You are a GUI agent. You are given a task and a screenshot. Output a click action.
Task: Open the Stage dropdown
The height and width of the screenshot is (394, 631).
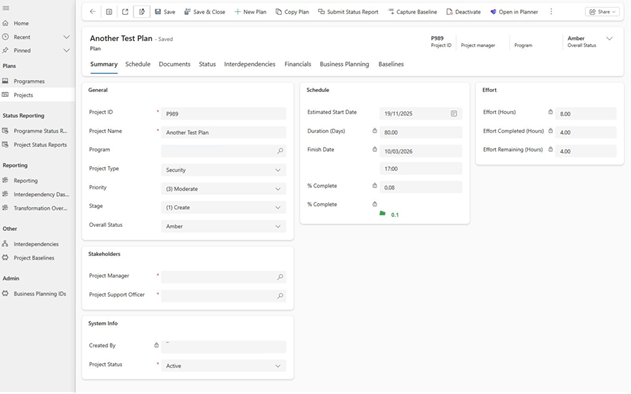pos(223,207)
